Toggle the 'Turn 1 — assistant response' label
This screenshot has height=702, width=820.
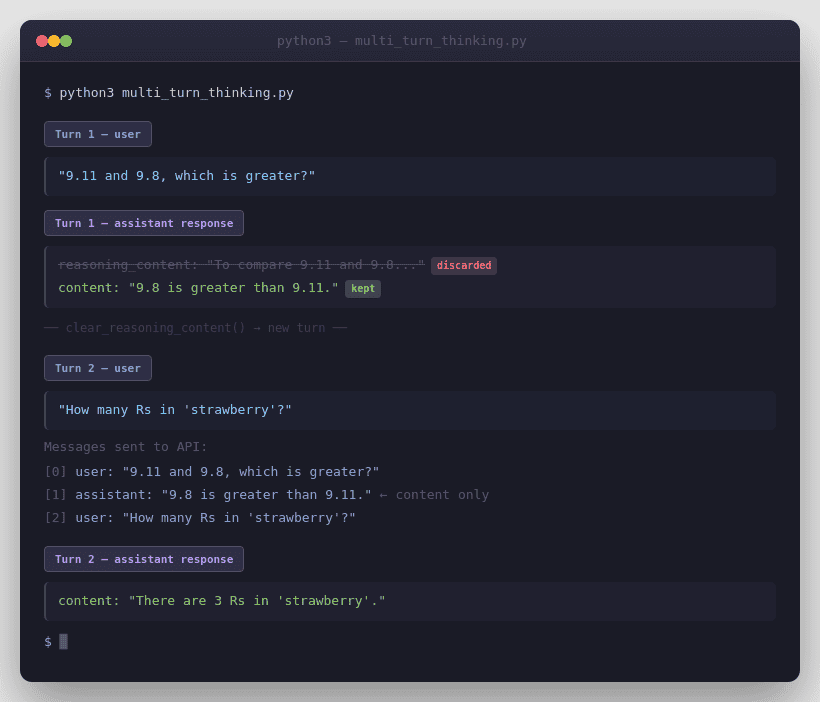click(x=143, y=222)
